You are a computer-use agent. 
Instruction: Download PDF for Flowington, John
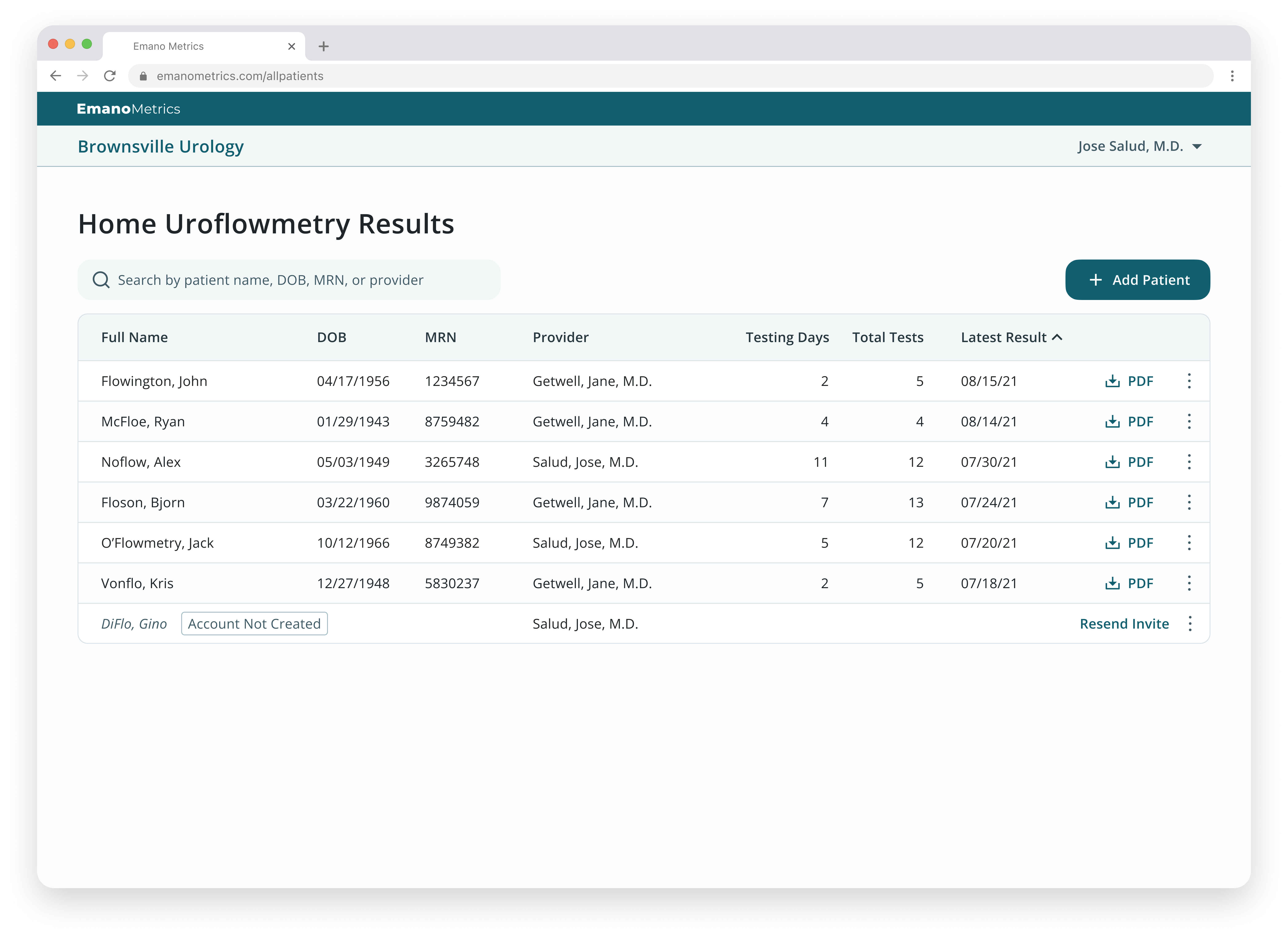click(x=1129, y=381)
